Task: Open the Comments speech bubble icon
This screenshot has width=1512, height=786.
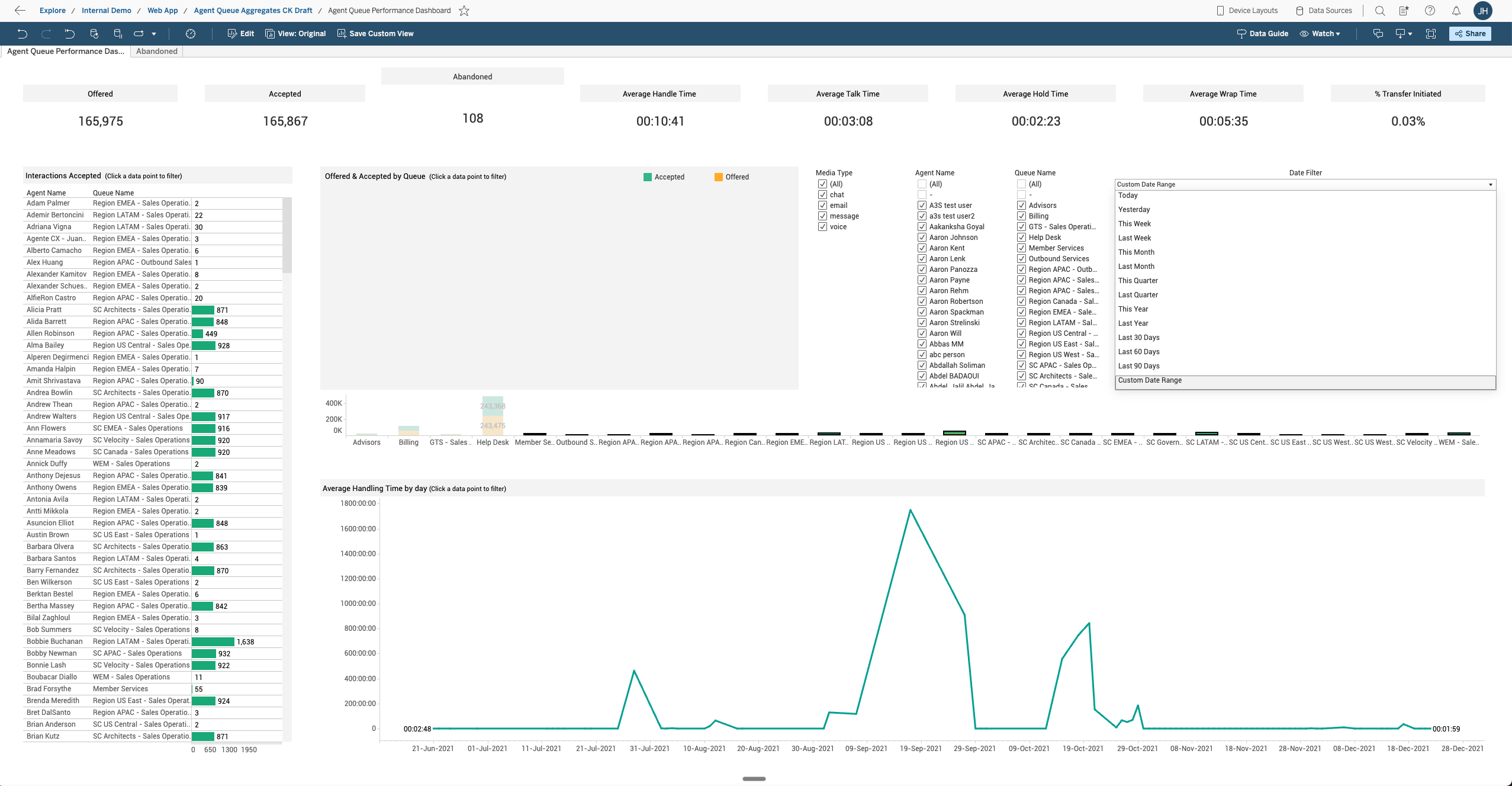Action: click(x=1378, y=34)
